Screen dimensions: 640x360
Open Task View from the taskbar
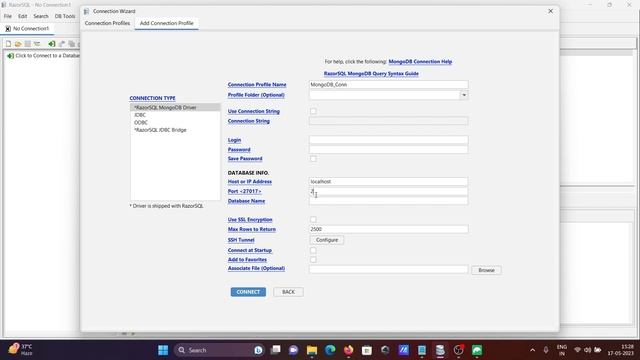tap(276, 350)
